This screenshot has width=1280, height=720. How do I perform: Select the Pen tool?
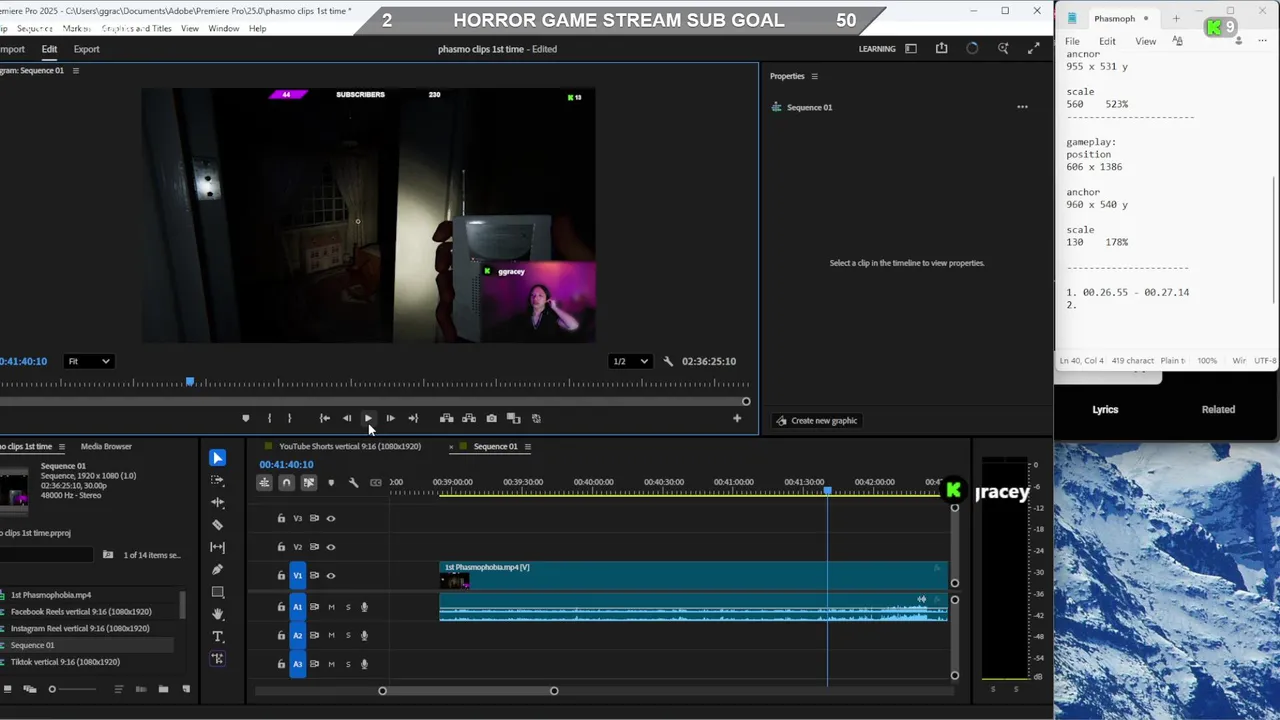tap(217, 569)
